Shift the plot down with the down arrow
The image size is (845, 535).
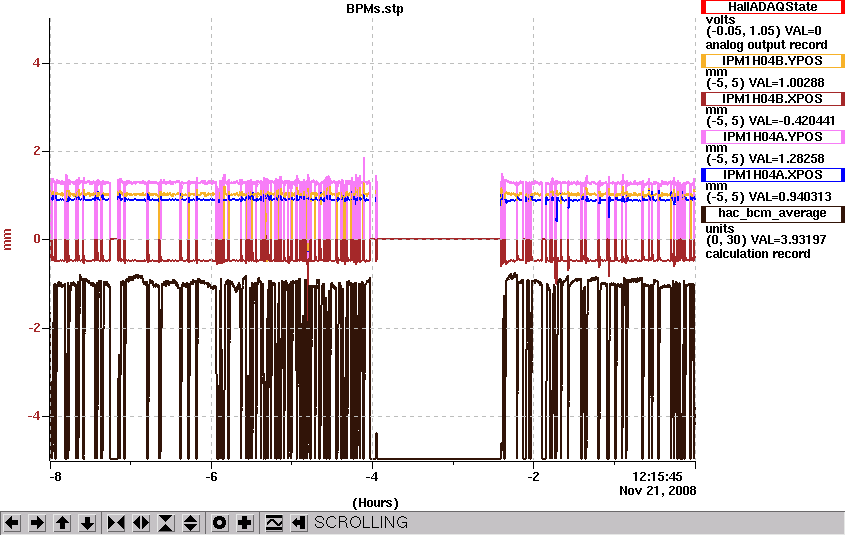pos(87,523)
